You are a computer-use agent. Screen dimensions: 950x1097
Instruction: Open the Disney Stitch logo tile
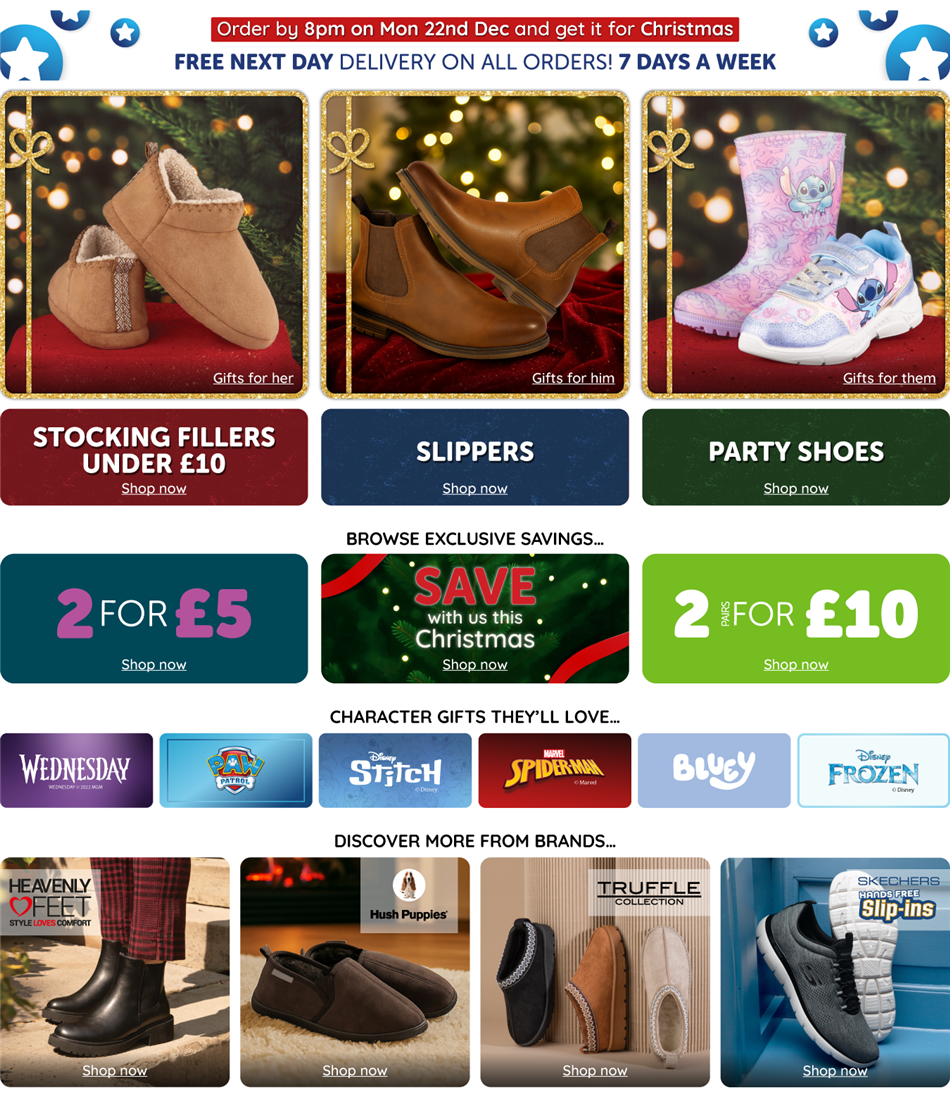[x=395, y=770]
